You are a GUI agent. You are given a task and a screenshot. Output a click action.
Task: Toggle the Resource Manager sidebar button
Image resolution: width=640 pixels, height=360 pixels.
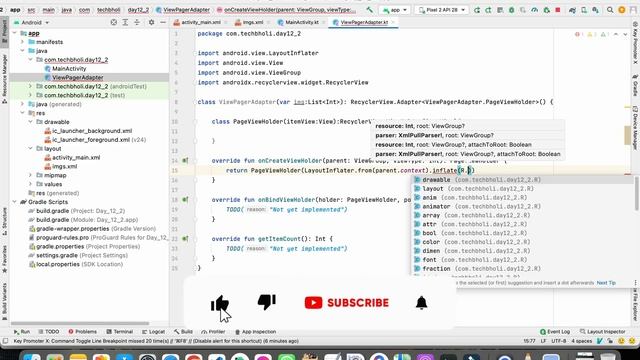(x=4, y=79)
